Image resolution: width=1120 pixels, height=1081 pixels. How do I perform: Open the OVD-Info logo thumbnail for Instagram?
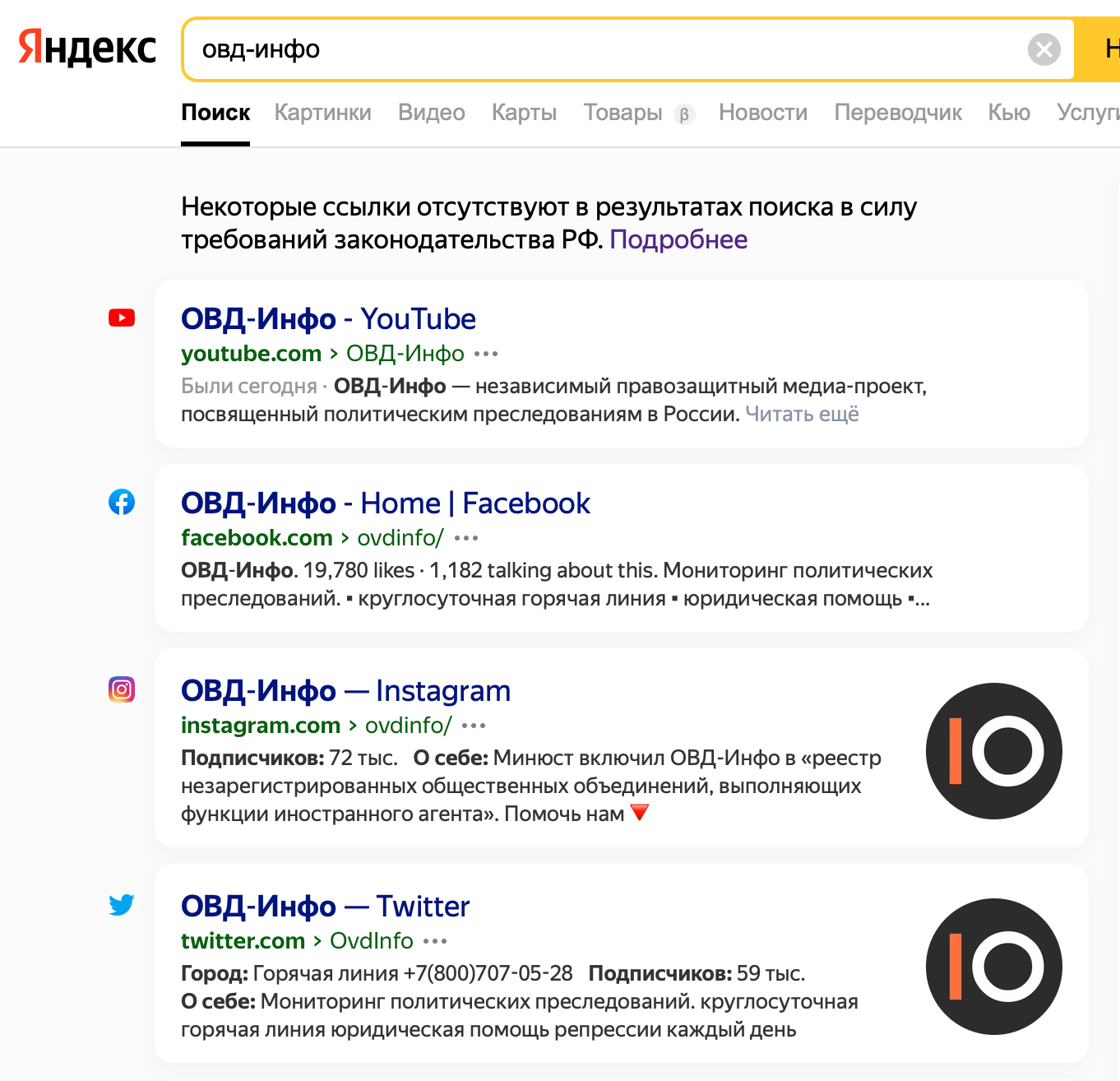[993, 750]
